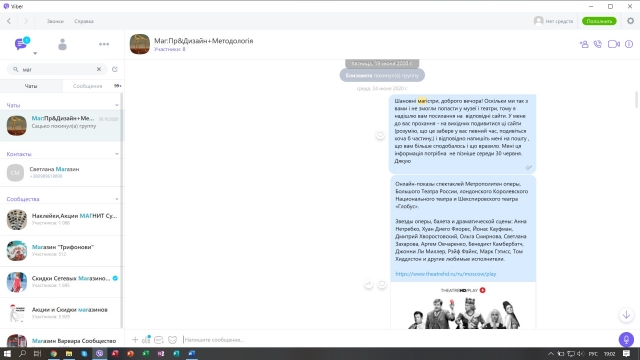Add participant to the group
The height and width of the screenshot is (360, 640).
tap(584, 44)
